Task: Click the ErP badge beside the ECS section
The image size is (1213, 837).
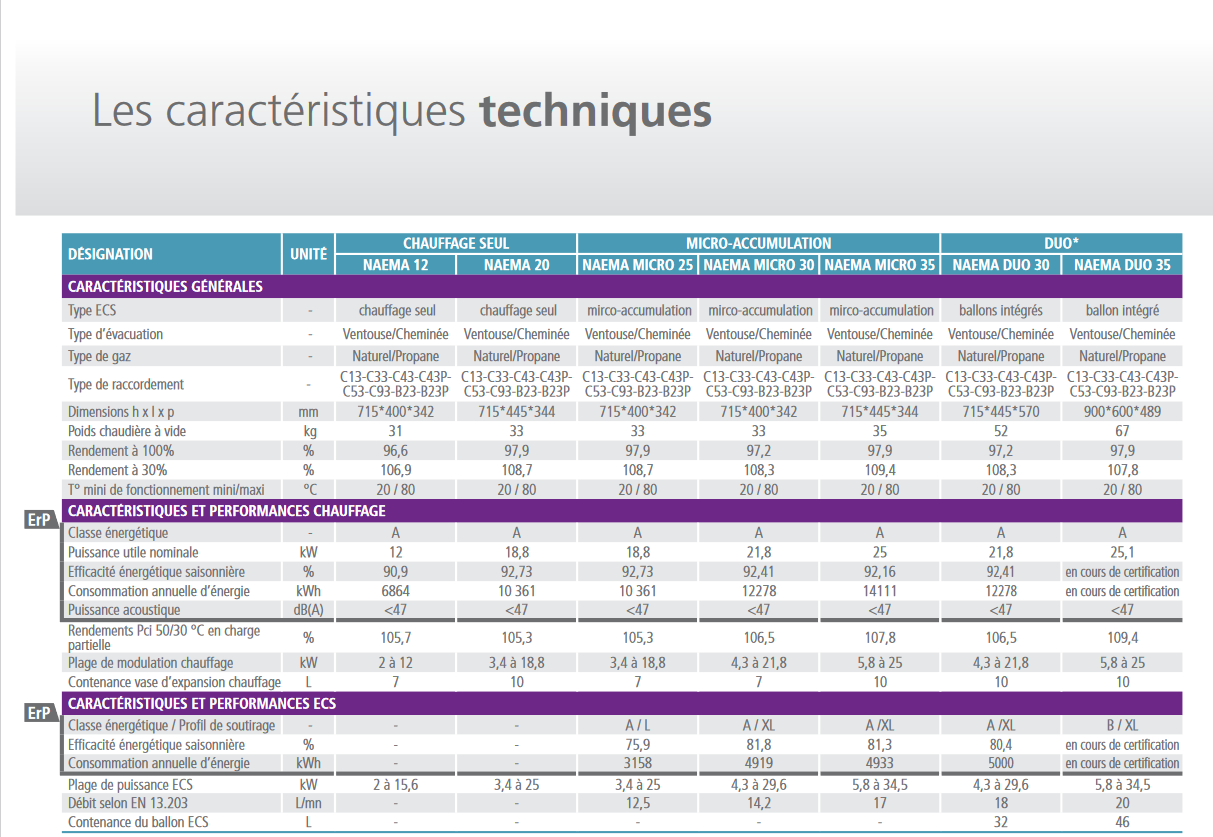Action: coord(41,712)
